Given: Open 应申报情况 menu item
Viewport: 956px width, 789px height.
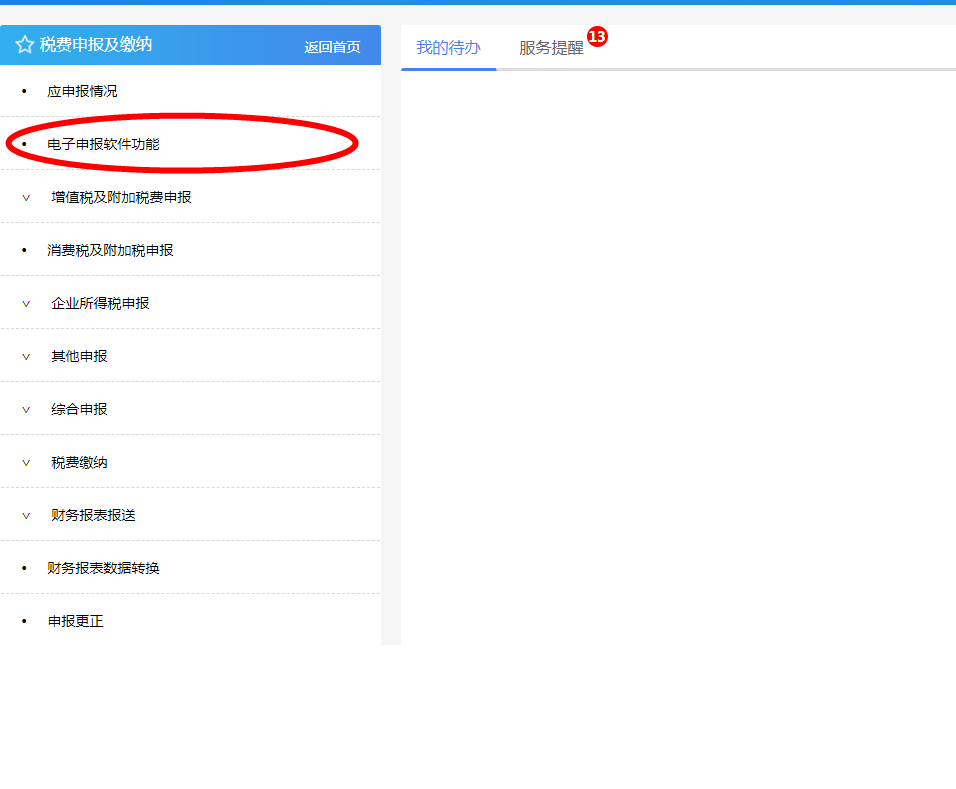Looking at the screenshot, I should tap(82, 91).
